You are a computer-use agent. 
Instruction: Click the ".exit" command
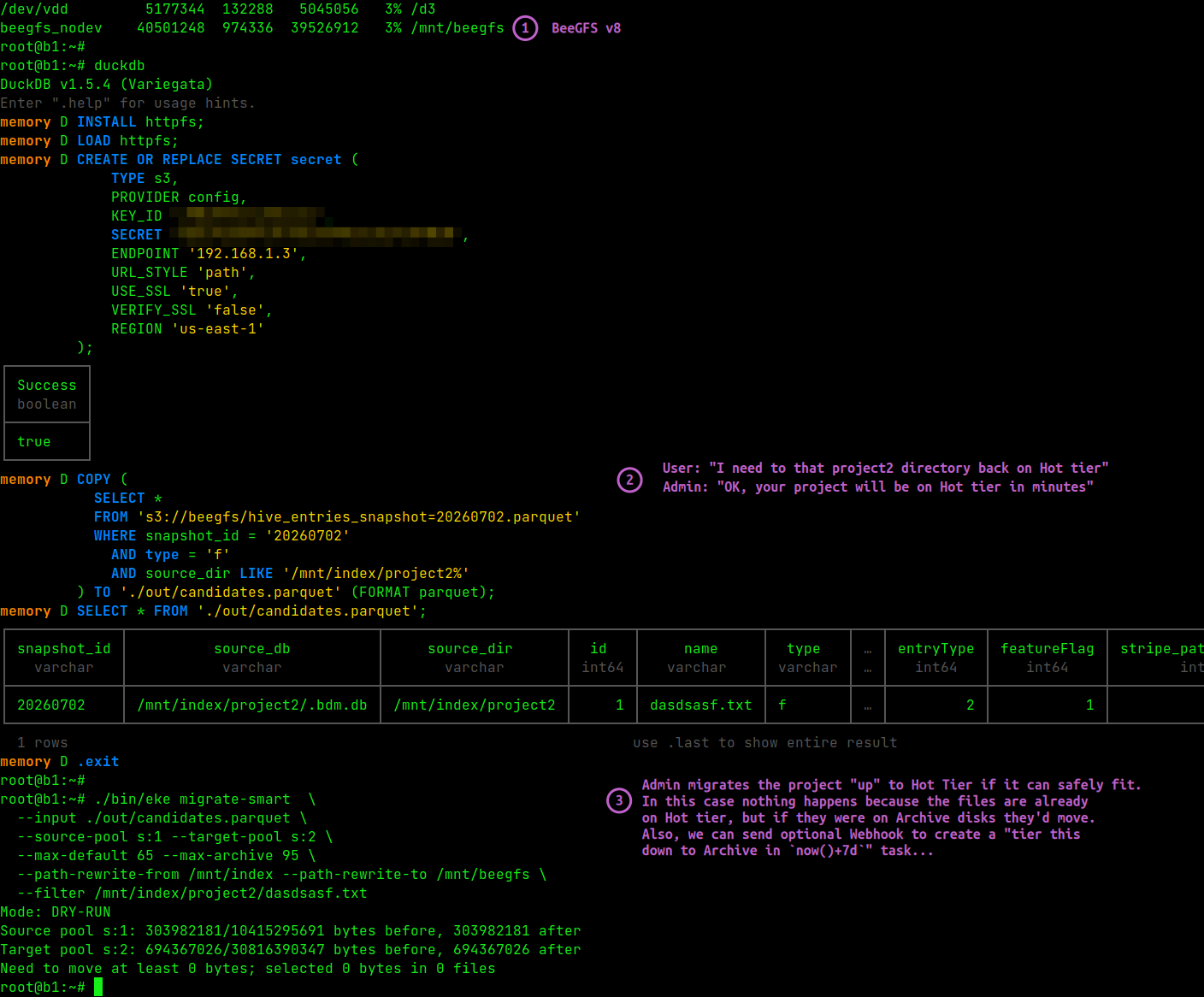coord(98,762)
